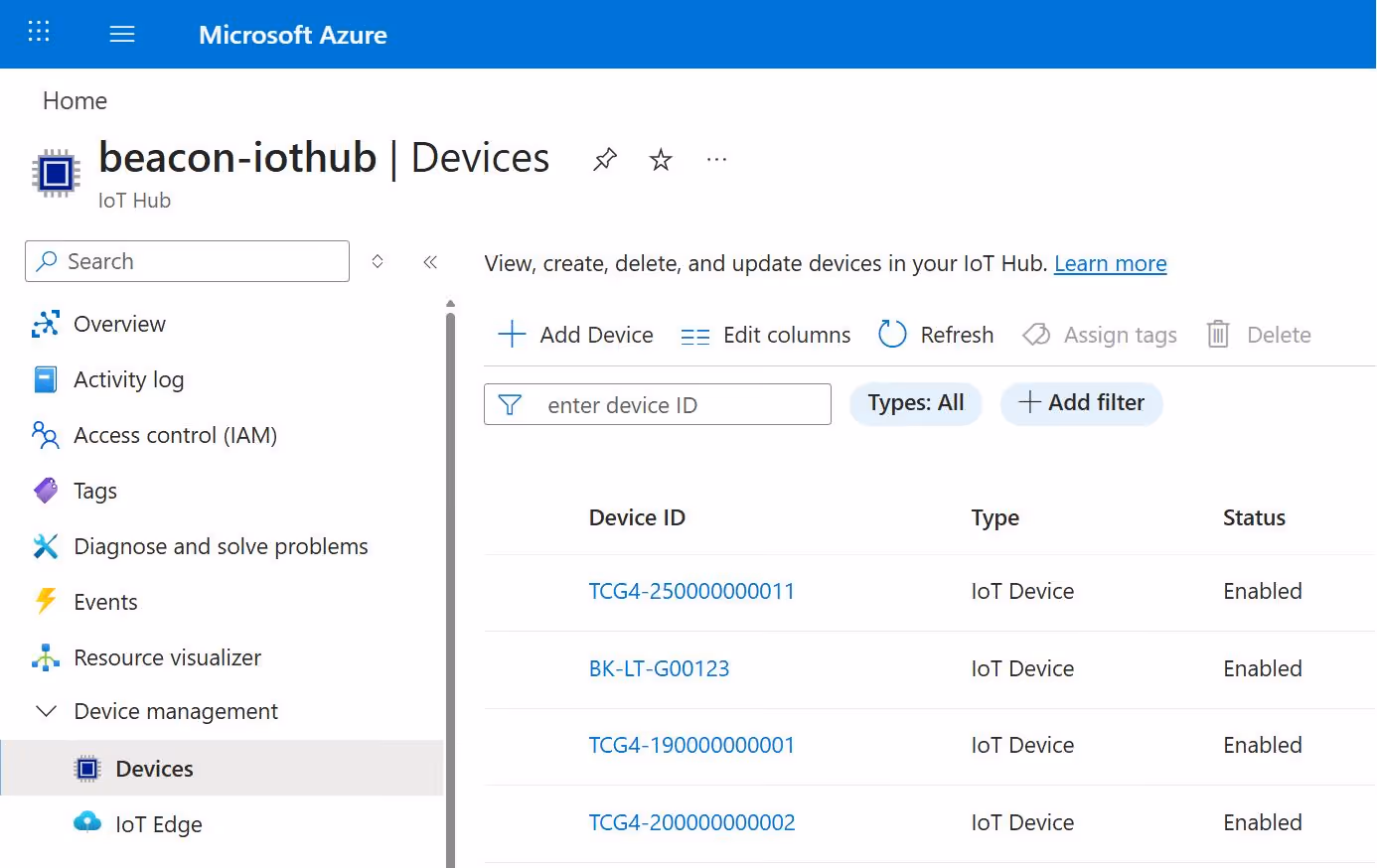Click the Access control people icon

coord(46,435)
